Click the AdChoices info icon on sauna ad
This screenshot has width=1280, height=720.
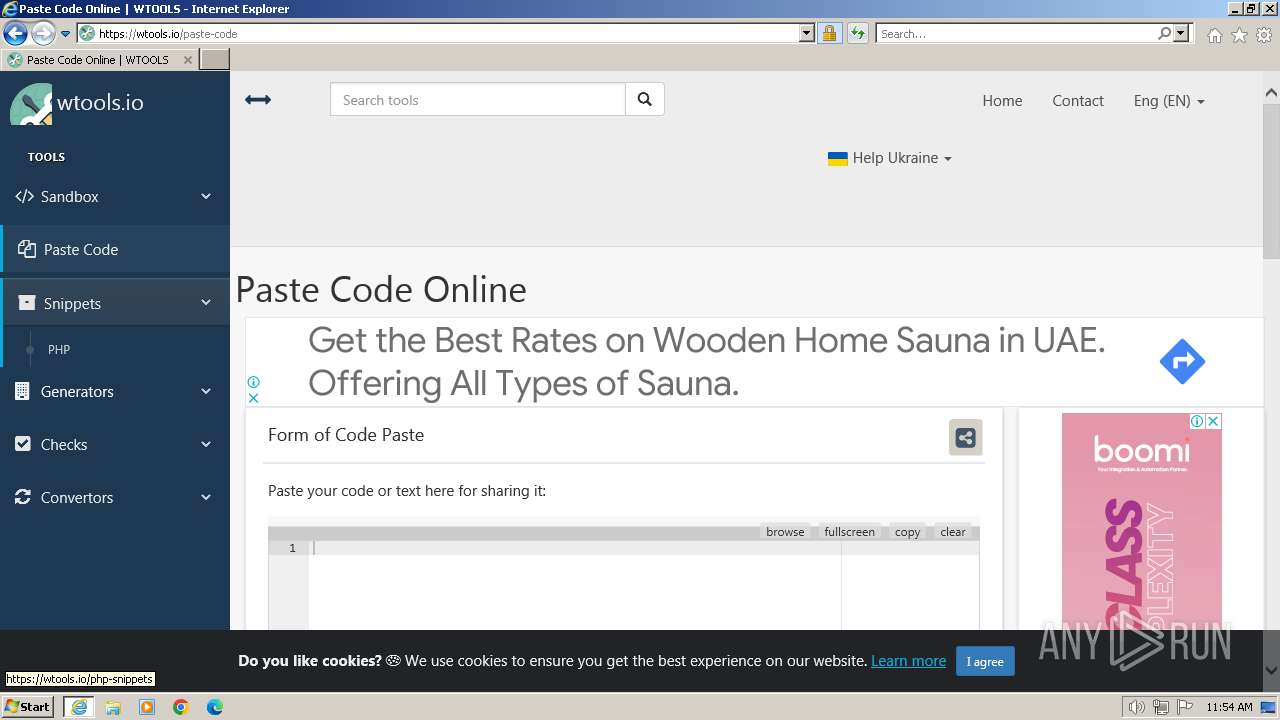point(253,382)
